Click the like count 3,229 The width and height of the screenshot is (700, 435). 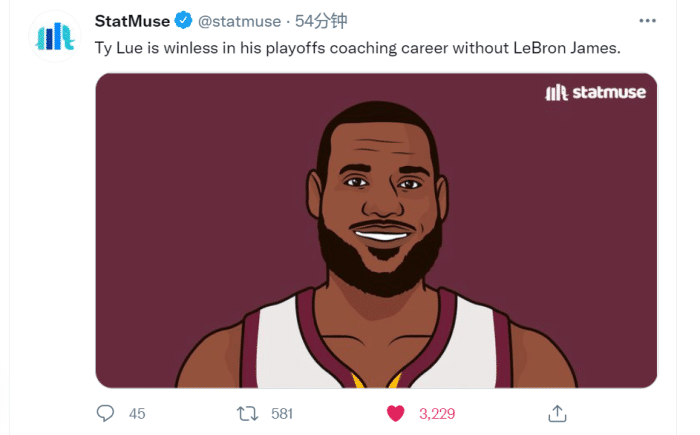click(x=437, y=413)
